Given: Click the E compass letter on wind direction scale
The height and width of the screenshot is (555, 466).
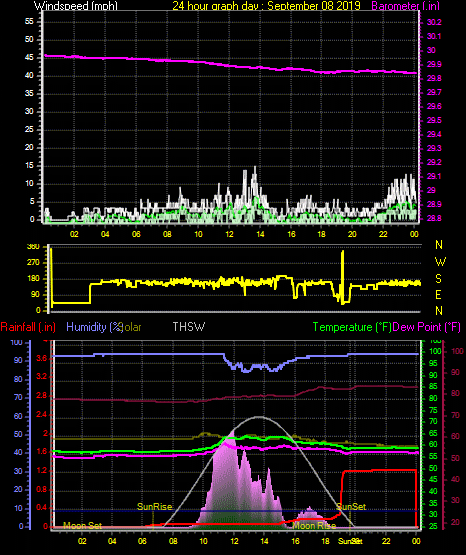Looking at the screenshot, I should tap(438, 294).
